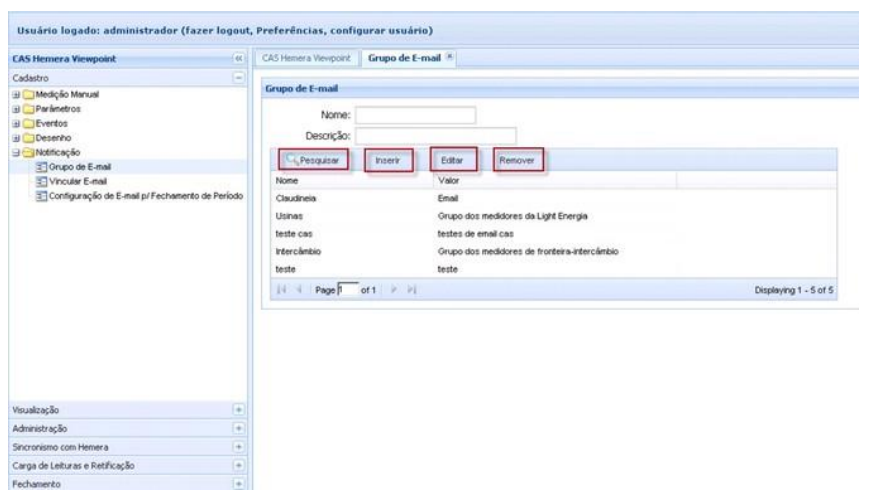Expand the Visualização accordion section
The height and width of the screenshot is (491, 876).
click(x=238, y=409)
